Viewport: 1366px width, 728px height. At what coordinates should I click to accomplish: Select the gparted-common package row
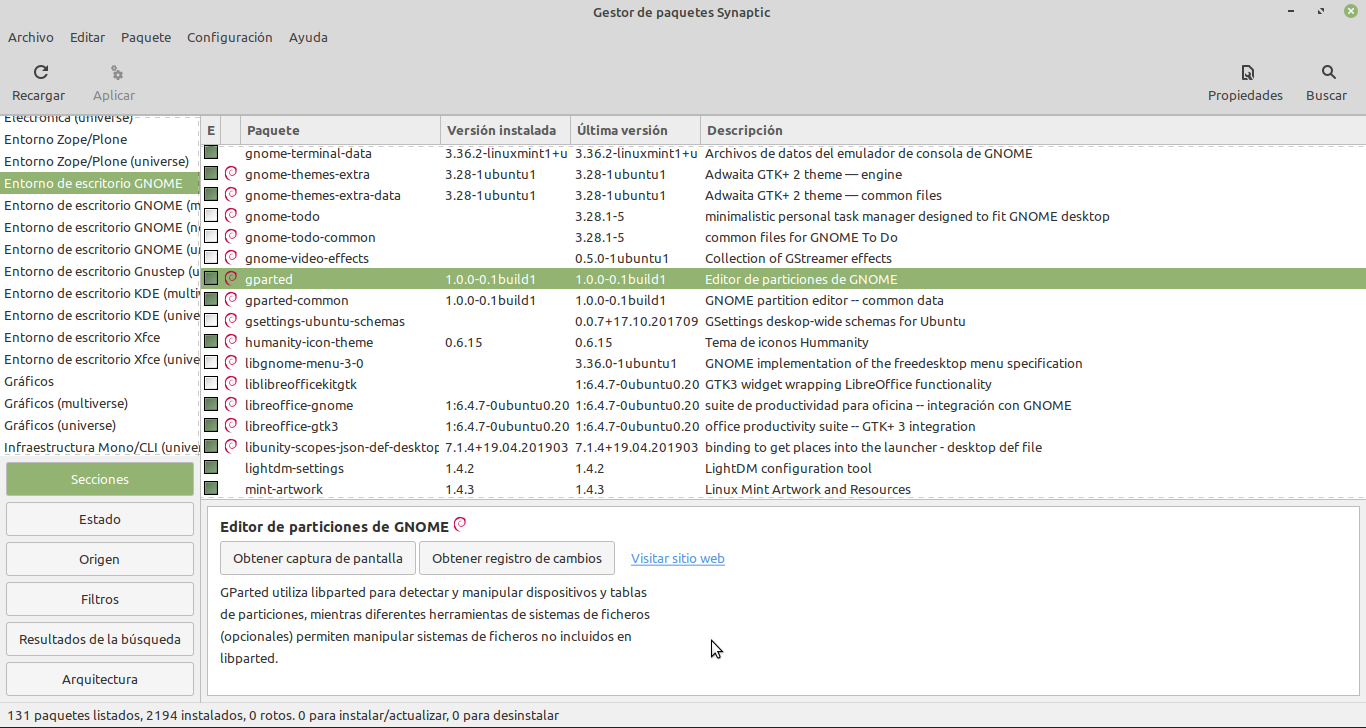[781, 300]
